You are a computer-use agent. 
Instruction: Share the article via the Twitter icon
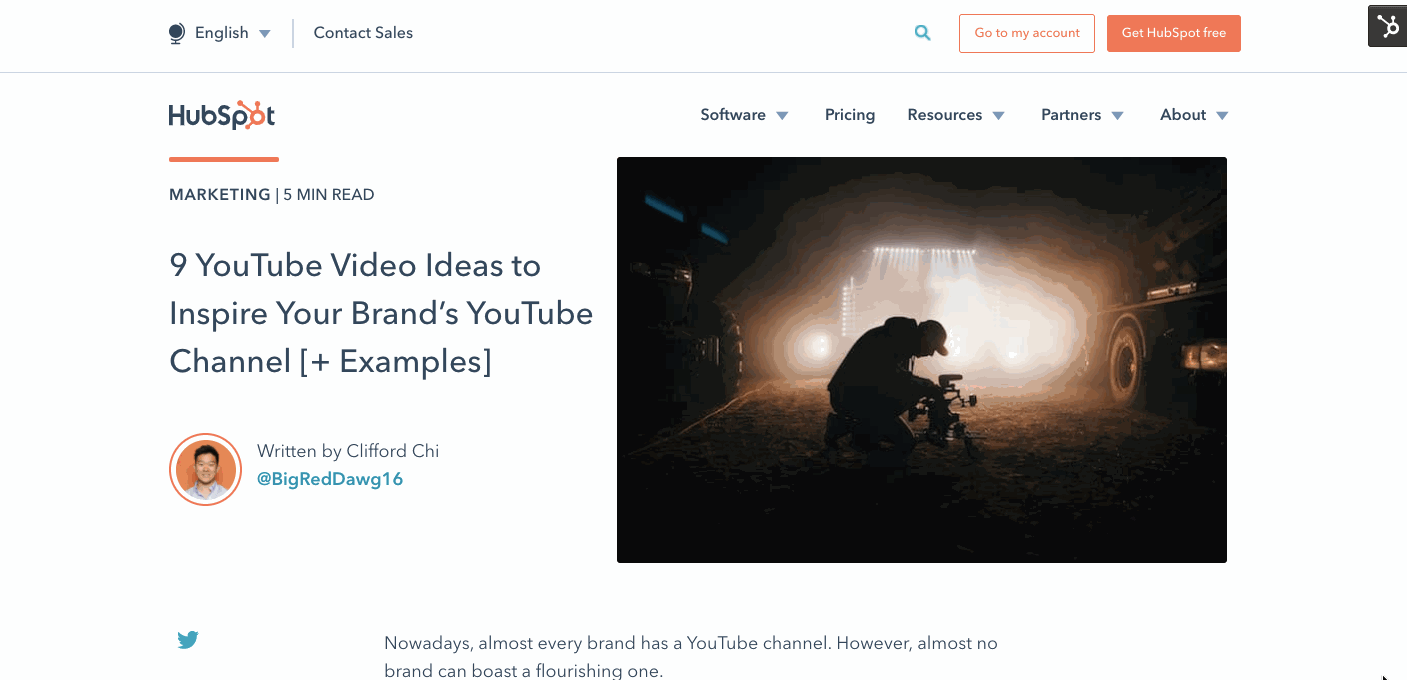(x=188, y=639)
